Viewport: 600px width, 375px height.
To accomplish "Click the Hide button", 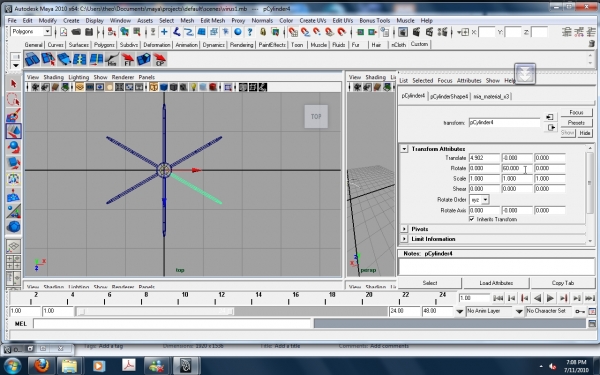I will 585,133.
